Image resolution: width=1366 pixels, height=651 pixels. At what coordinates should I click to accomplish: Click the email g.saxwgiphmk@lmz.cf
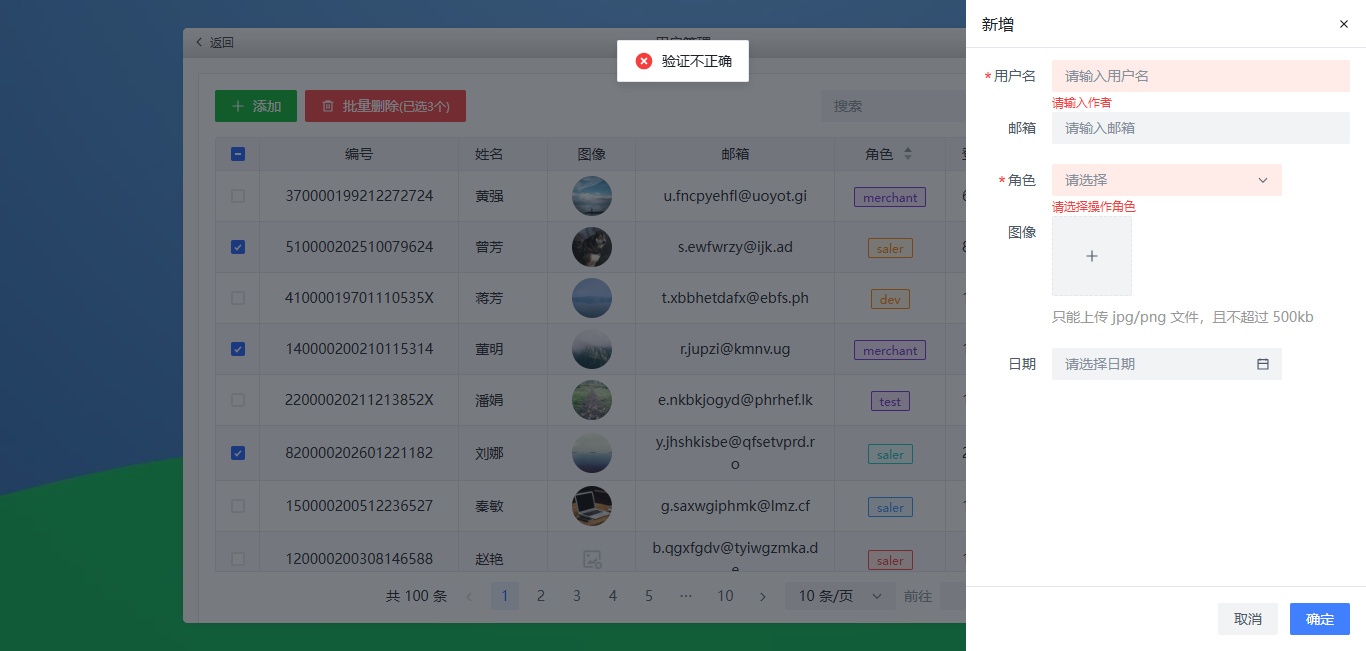[x=735, y=506]
